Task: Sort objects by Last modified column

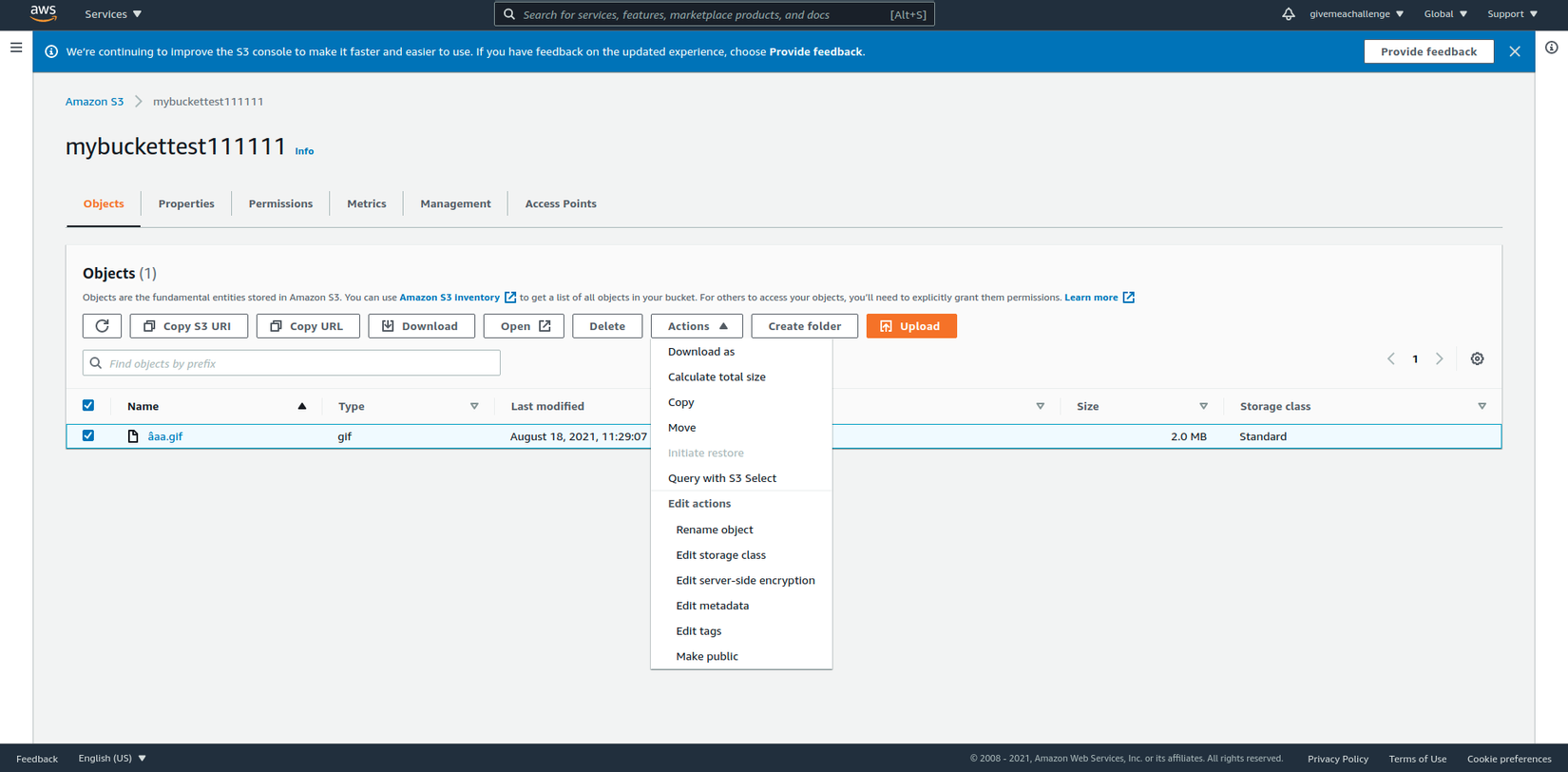Action: [547, 406]
